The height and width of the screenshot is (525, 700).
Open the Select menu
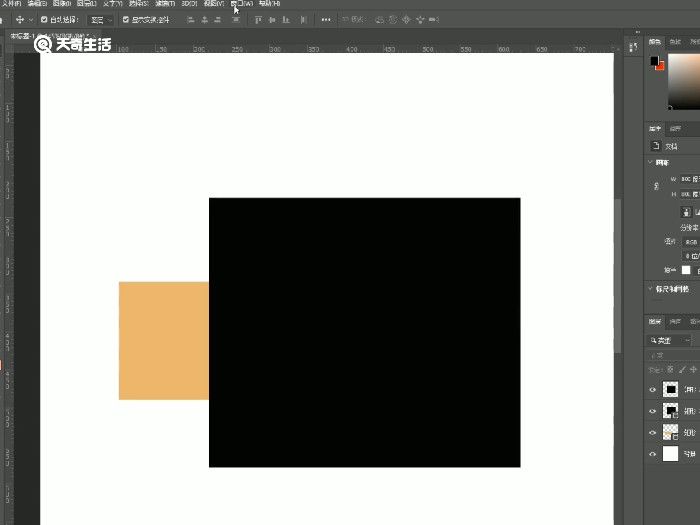coord(138,4)
